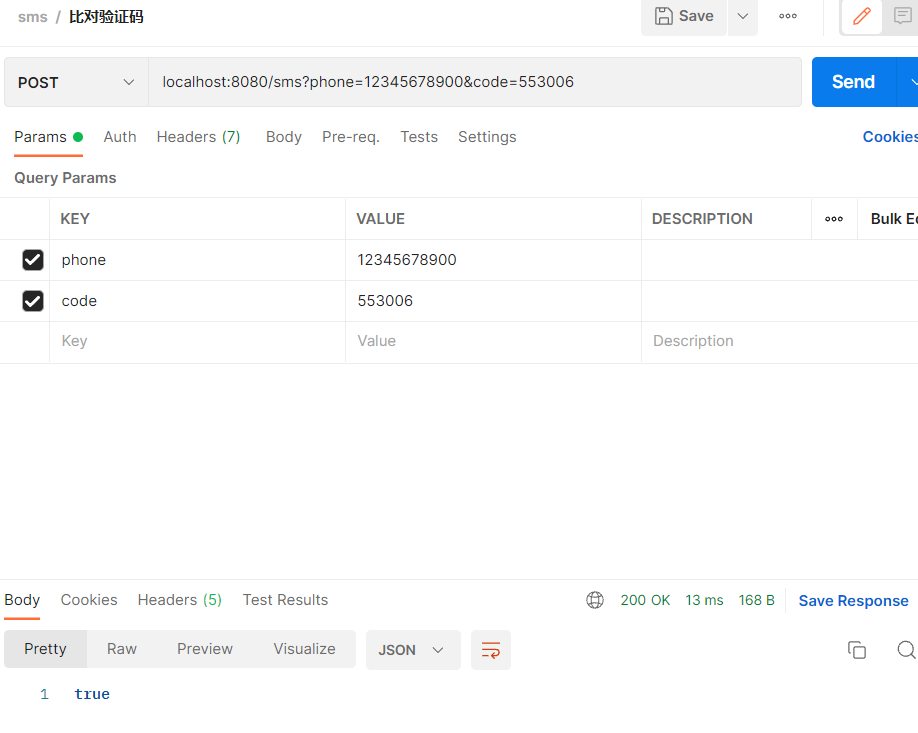Screen dimensions: 918x733
Task: Uncheck the phone parameter checkbox
Action: [x=33, y=260]
